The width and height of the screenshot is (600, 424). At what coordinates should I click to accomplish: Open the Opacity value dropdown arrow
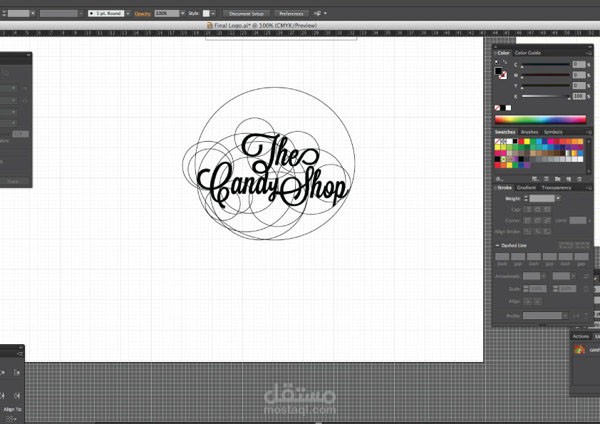click(x=183, y=13)
